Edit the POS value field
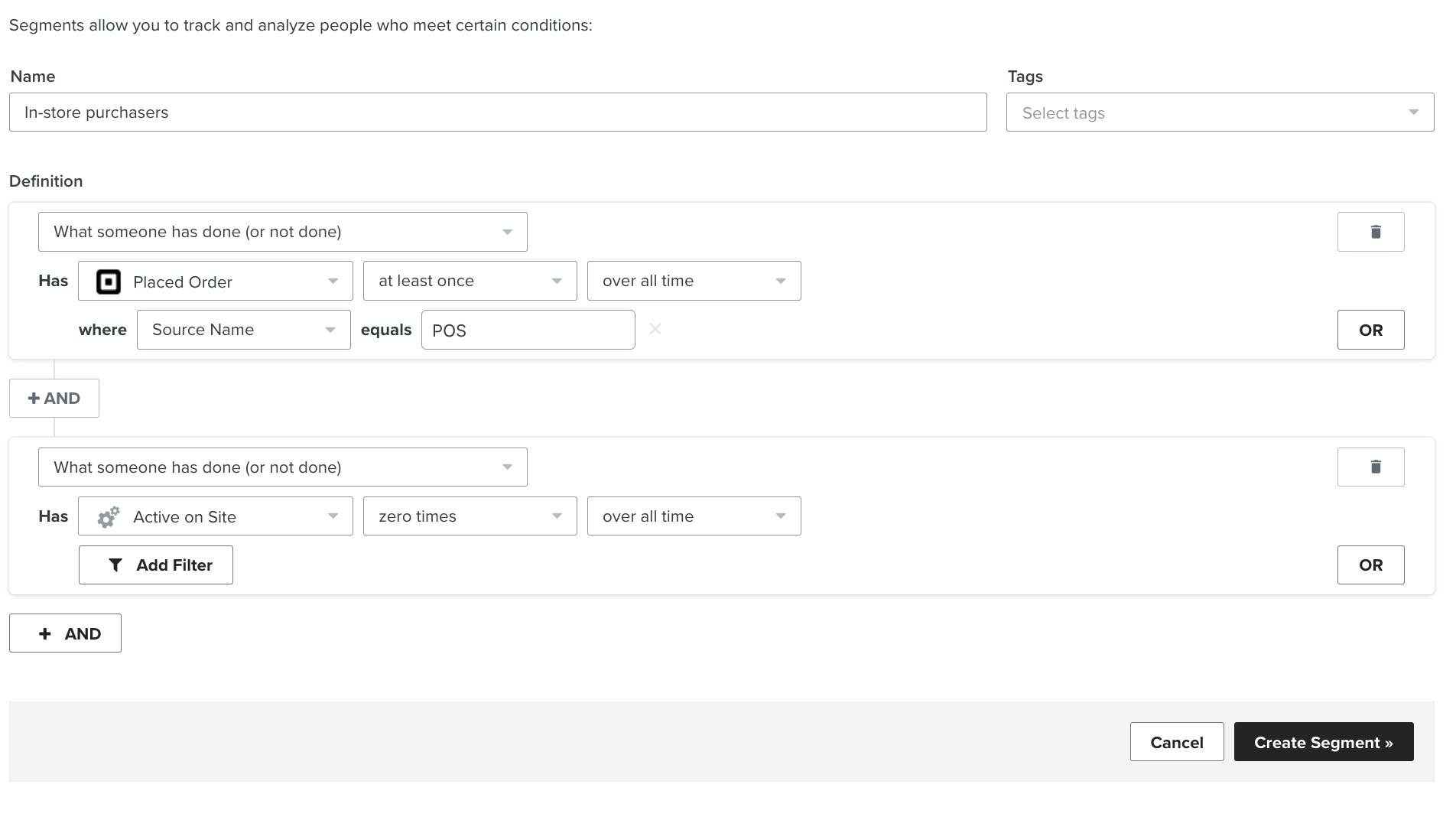 click(x=528, y=330)
